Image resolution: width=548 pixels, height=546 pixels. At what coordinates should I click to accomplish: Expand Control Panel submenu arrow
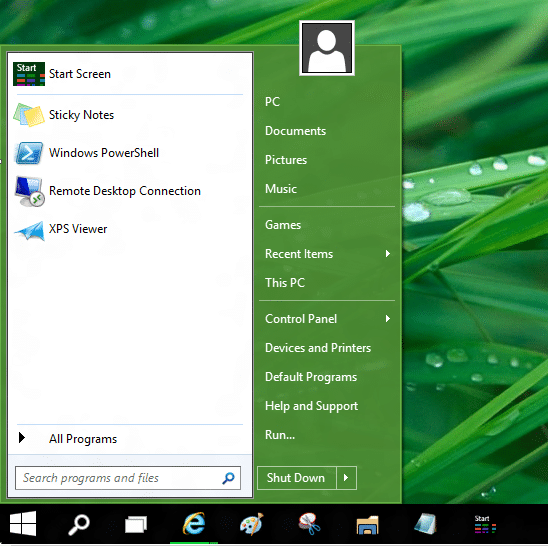388,318
